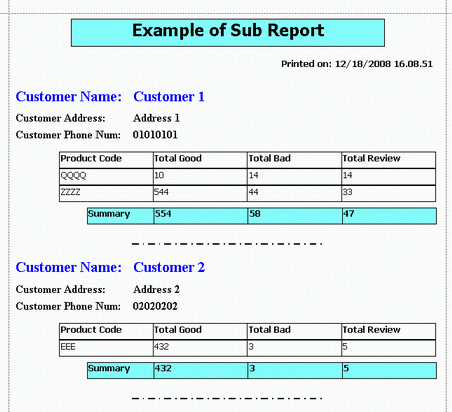
Task: Click the second table's Total Review header
Action: [x=389, y=331]
